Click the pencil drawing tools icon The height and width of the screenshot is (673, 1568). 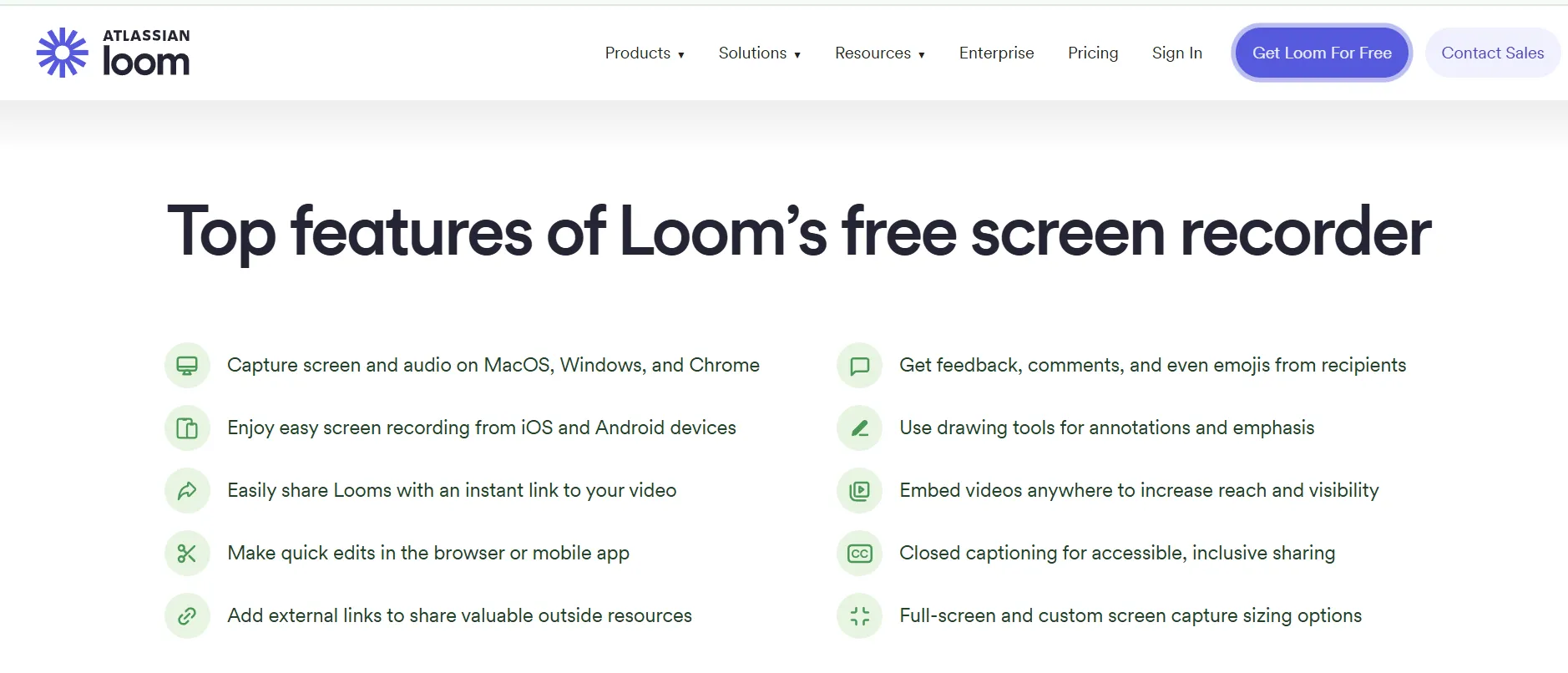[859, 428]
